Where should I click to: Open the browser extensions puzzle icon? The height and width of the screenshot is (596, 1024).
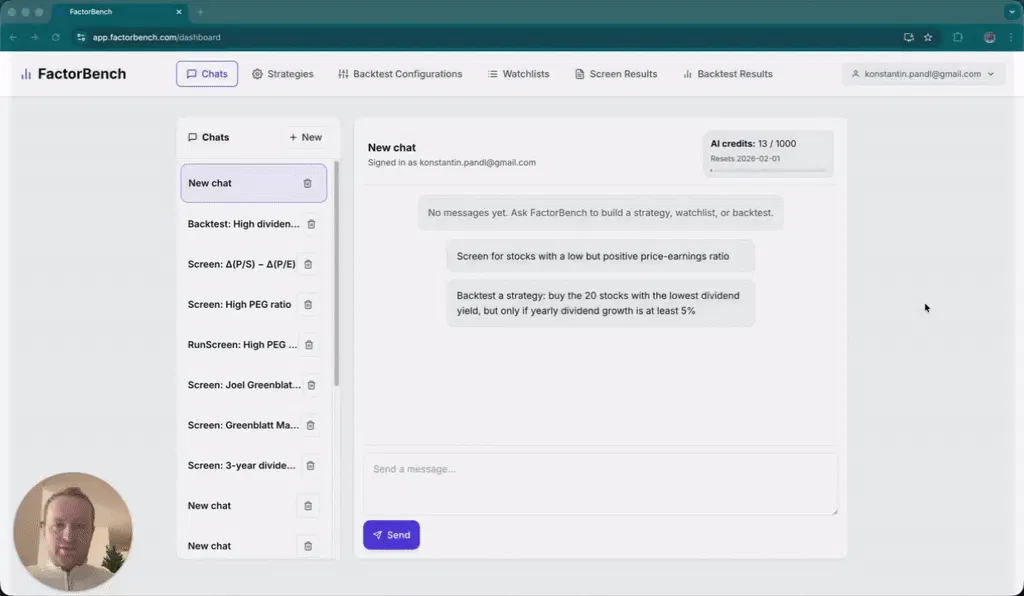coord(958,37)
